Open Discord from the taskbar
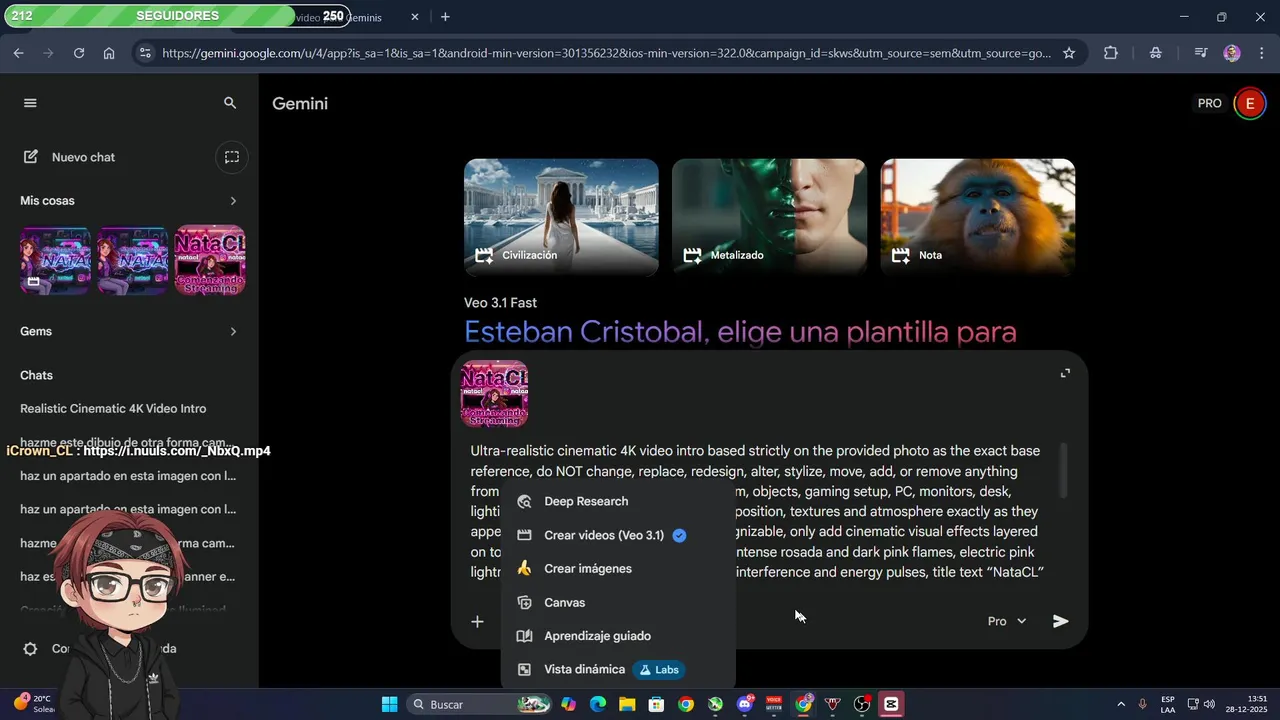The height and width of the screenshot is (720, 1280). (x=744, y=705)
